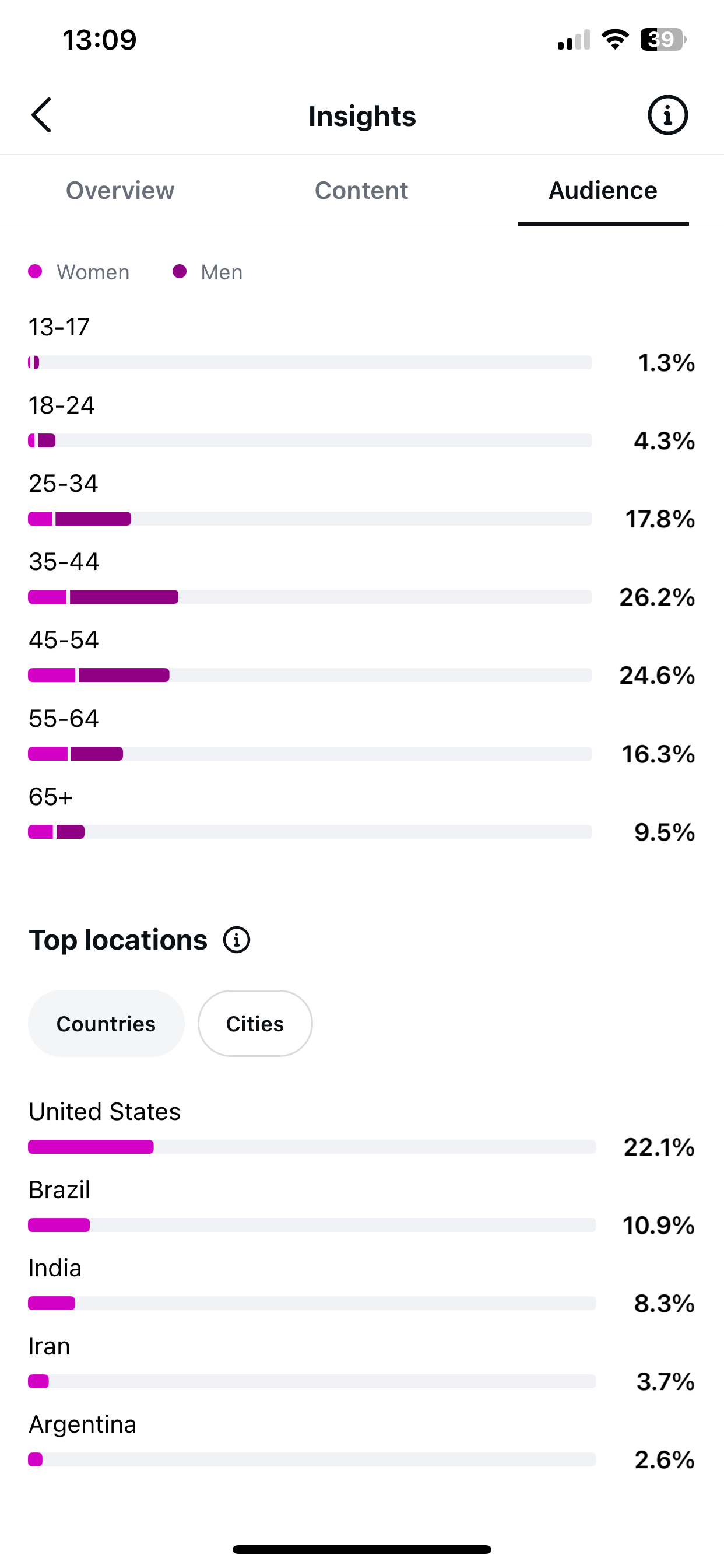Tap the Women legend dot
The image size is (724, 1568).
click(x=36, y=271)
